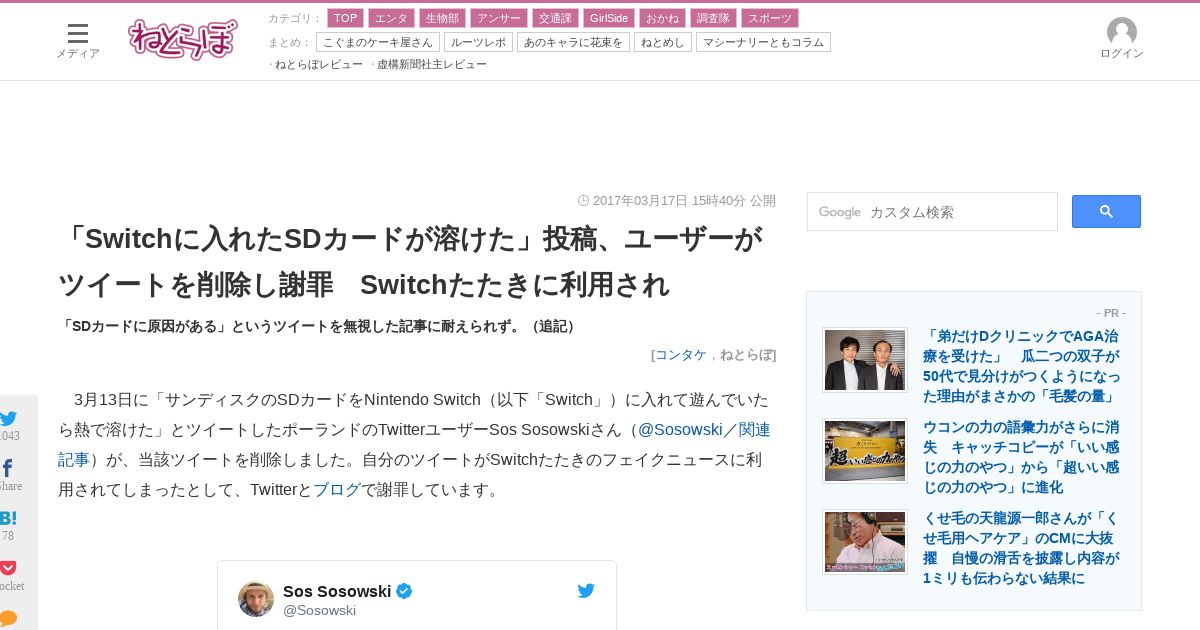Click the verified badge next to Sos Sosowski
This screenshot has width=1200, height=630.
404,591
